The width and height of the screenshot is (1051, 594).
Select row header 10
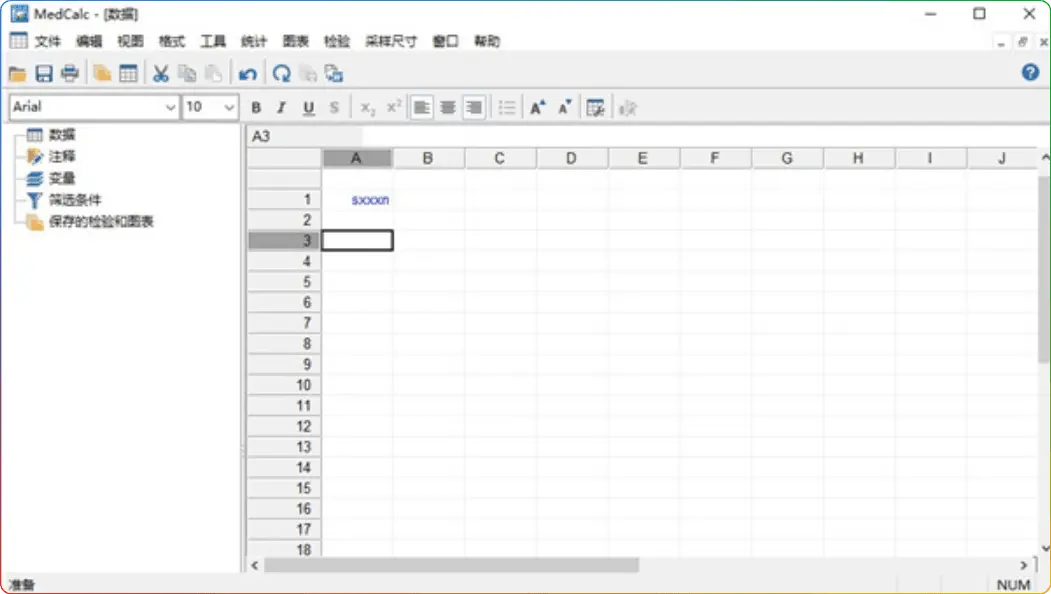tap(284, 385)
